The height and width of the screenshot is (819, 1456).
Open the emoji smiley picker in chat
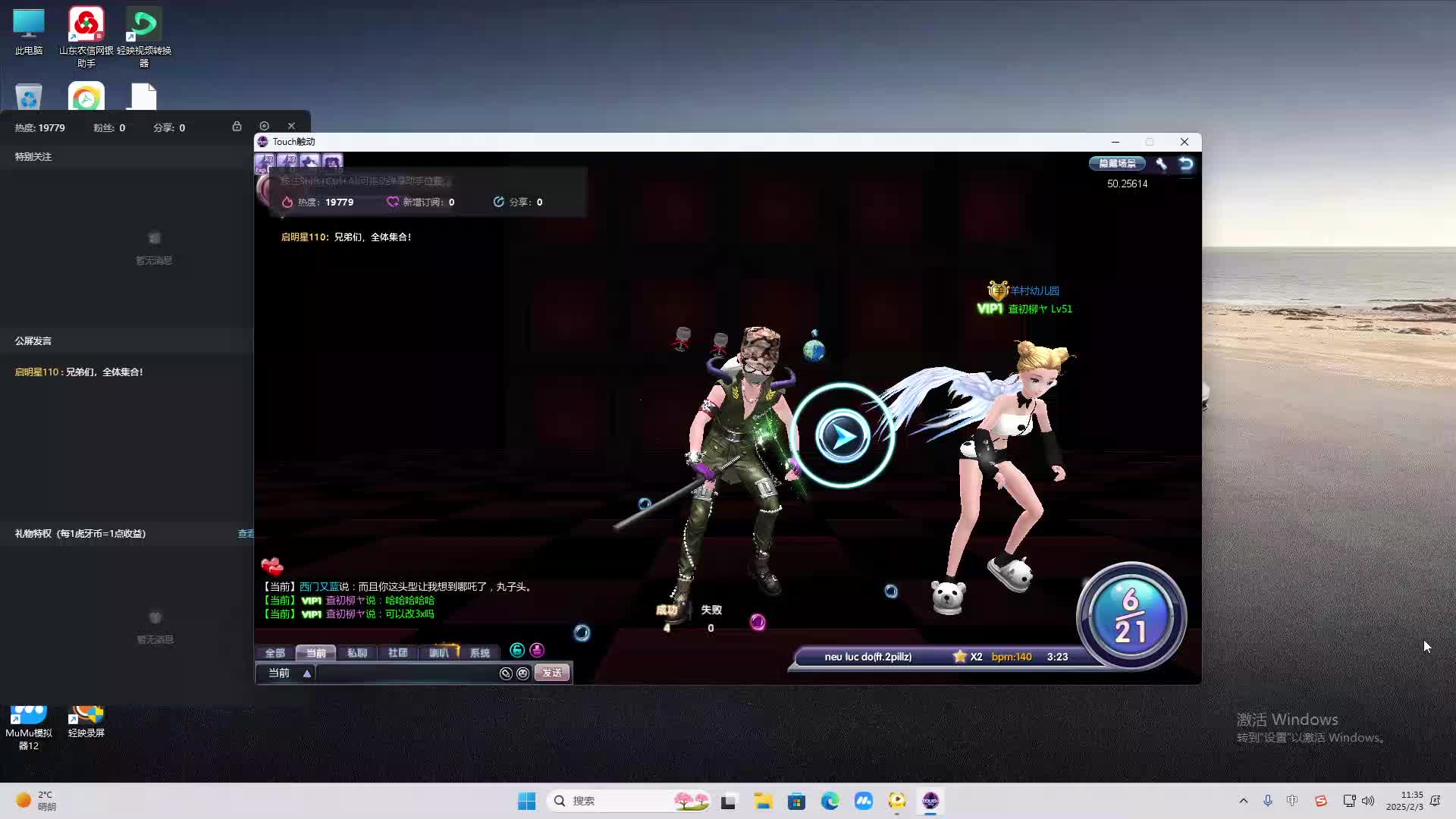coord(522,673)
